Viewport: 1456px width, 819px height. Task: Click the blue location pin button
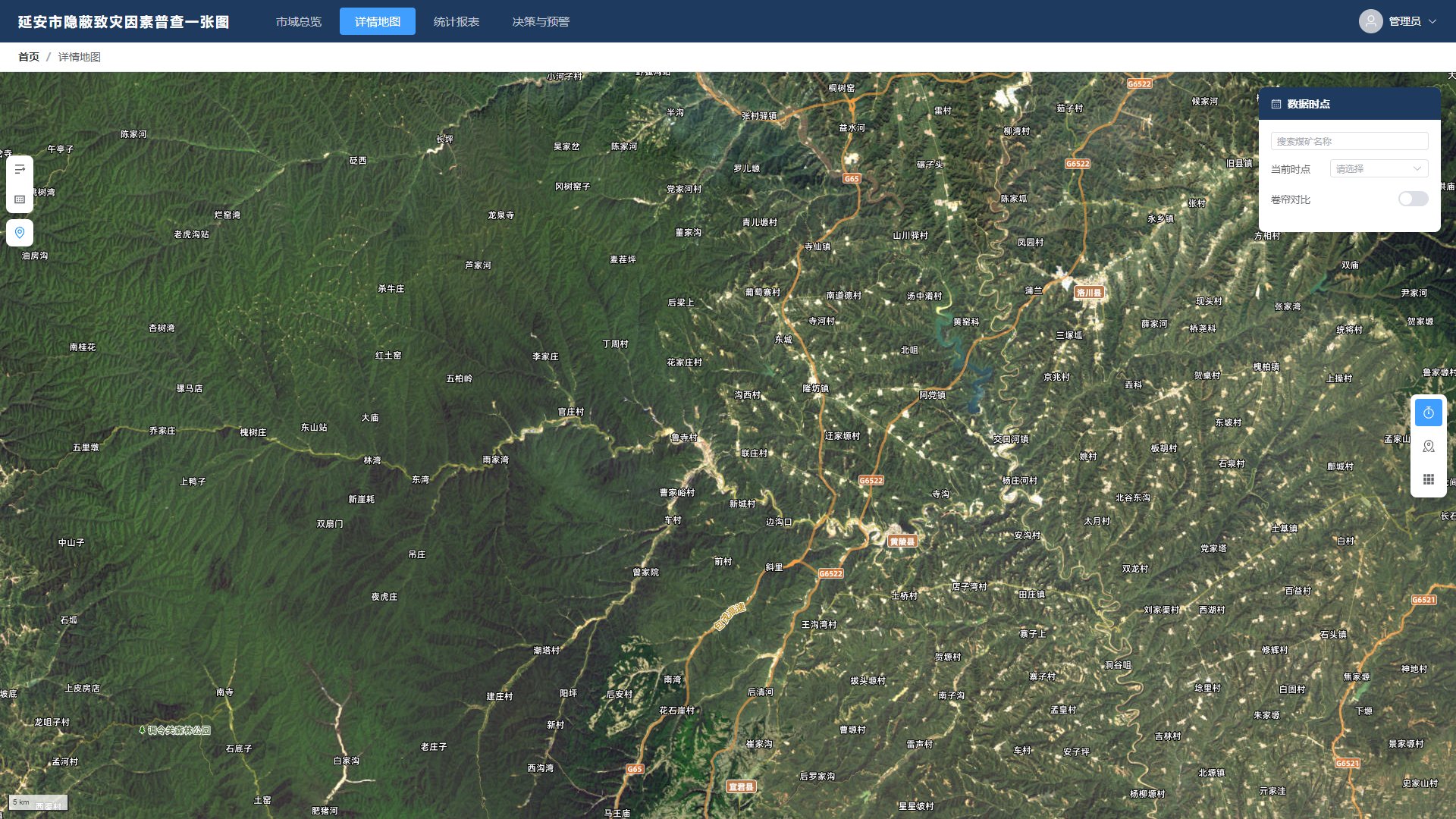pos(20,233)
